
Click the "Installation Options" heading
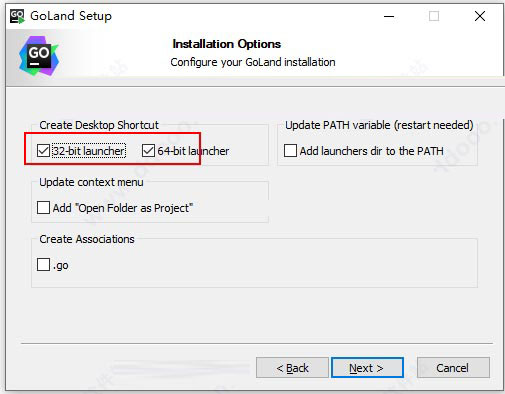[227, 44]
